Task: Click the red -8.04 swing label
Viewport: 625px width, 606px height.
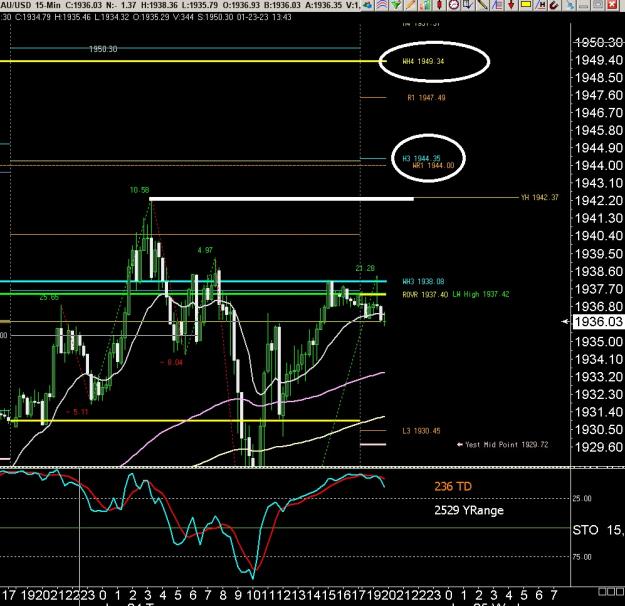Action: 171,362
